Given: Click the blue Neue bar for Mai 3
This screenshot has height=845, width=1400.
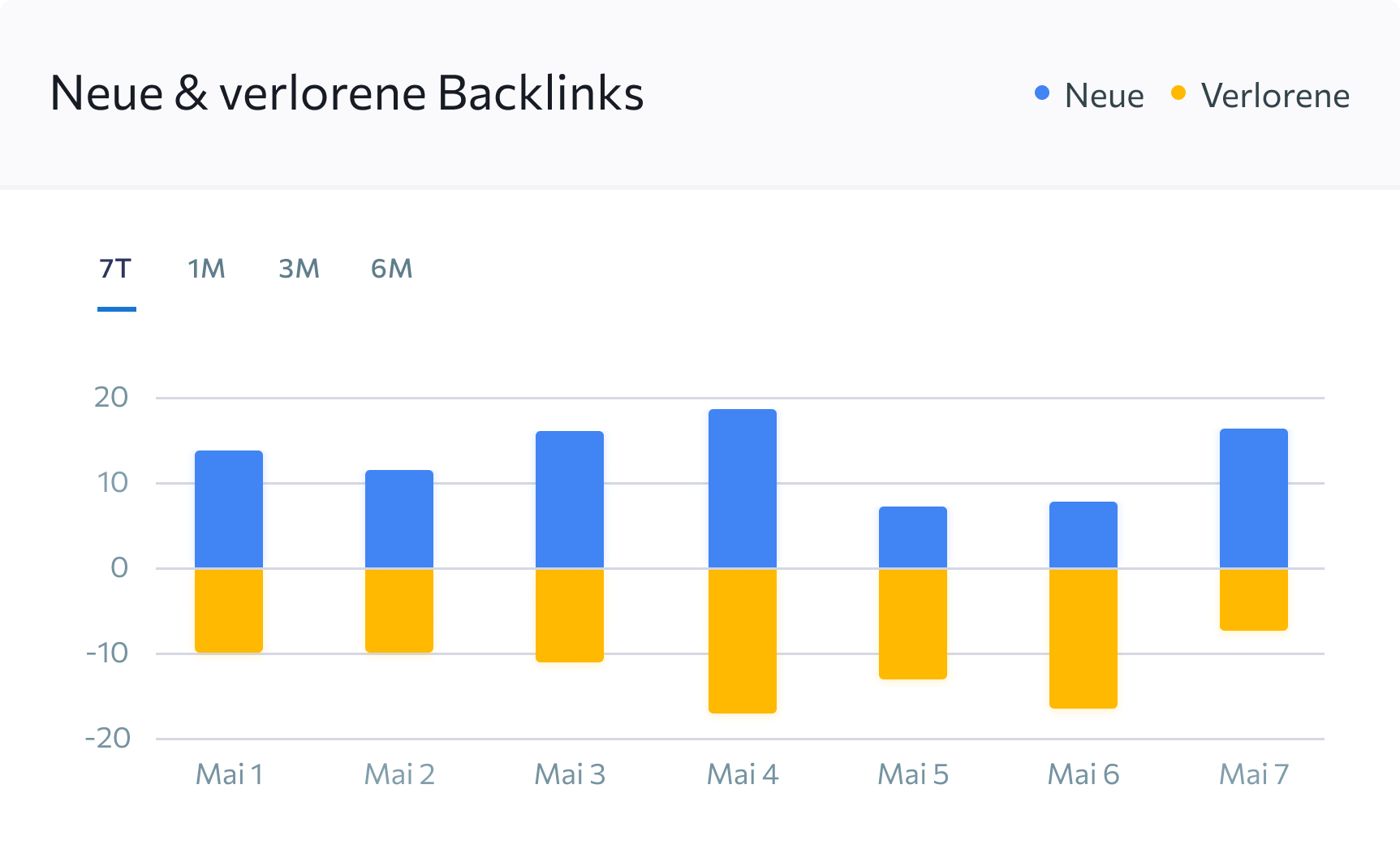Looking at the screenshot, I should (x=570, y=499).
